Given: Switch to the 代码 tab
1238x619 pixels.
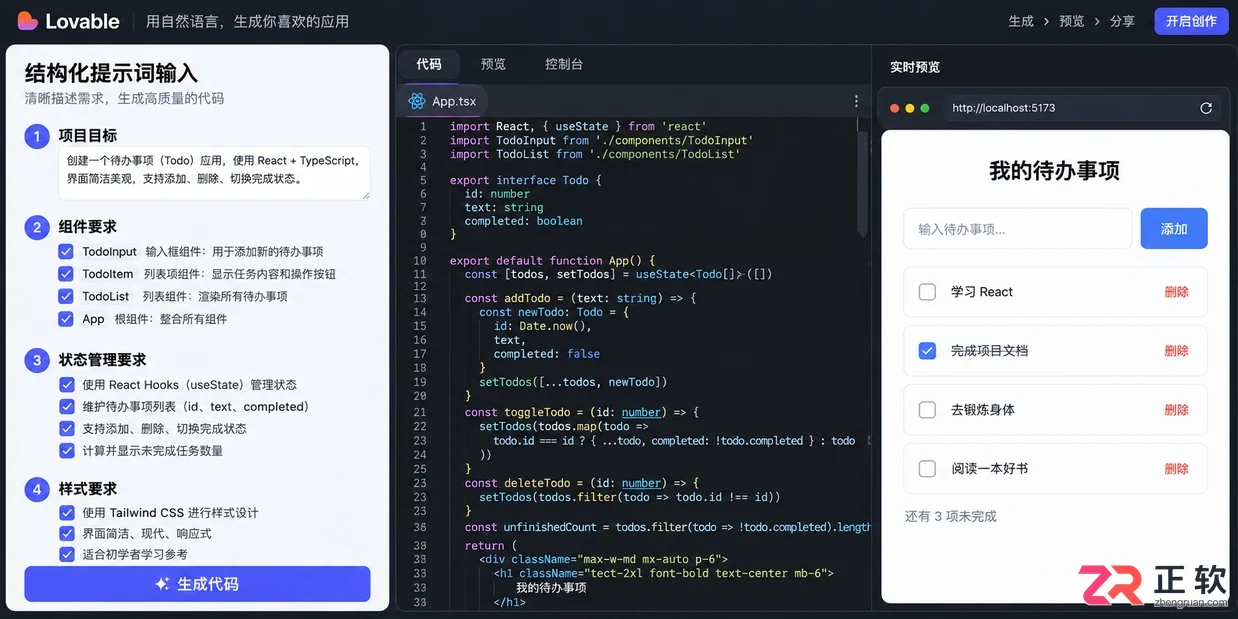Looking at the screenshot, I should click(429, 64).
